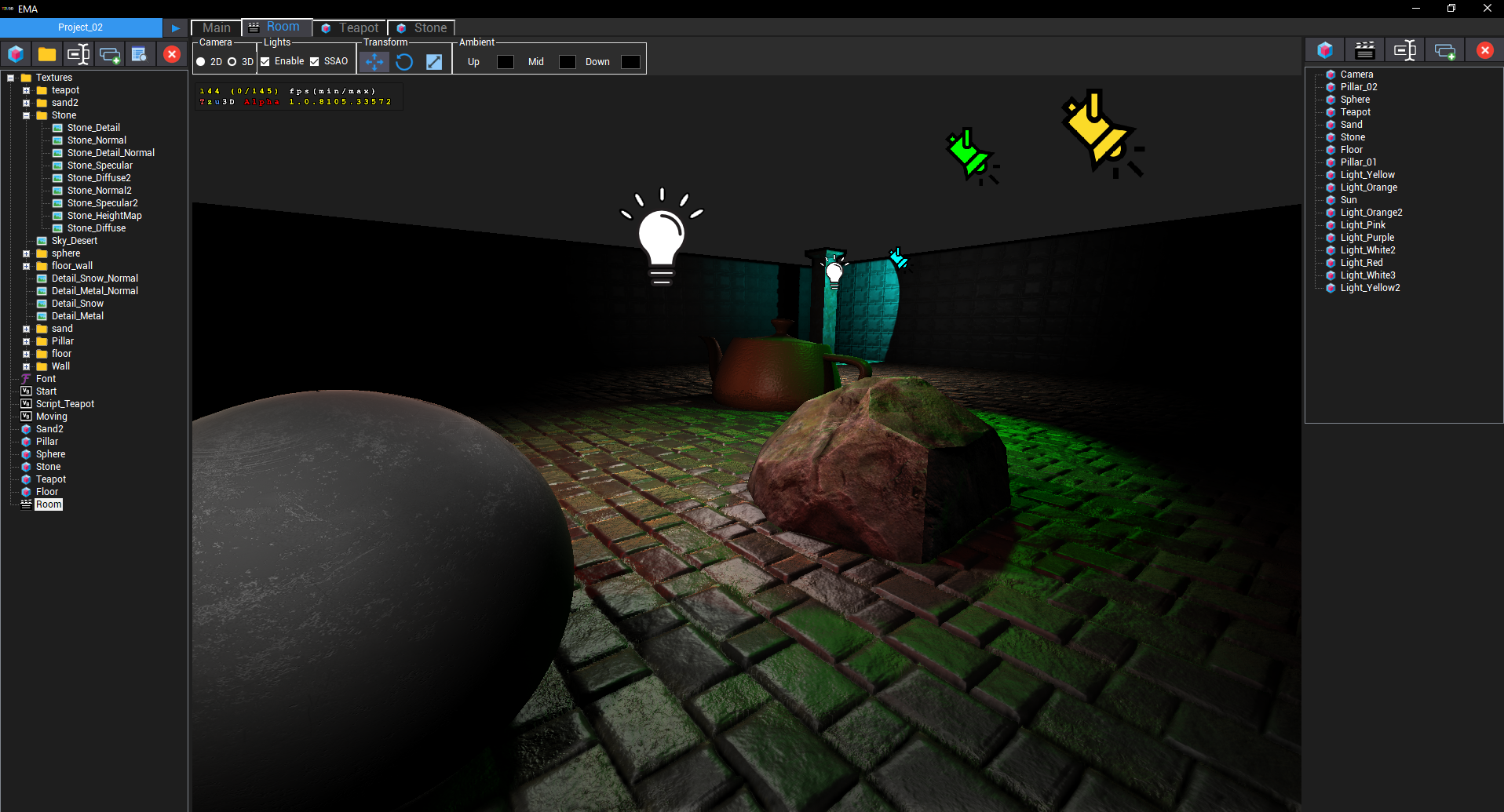Expand the sand2 folder
Screen dimensions: 1504x812
click(26, 103)
